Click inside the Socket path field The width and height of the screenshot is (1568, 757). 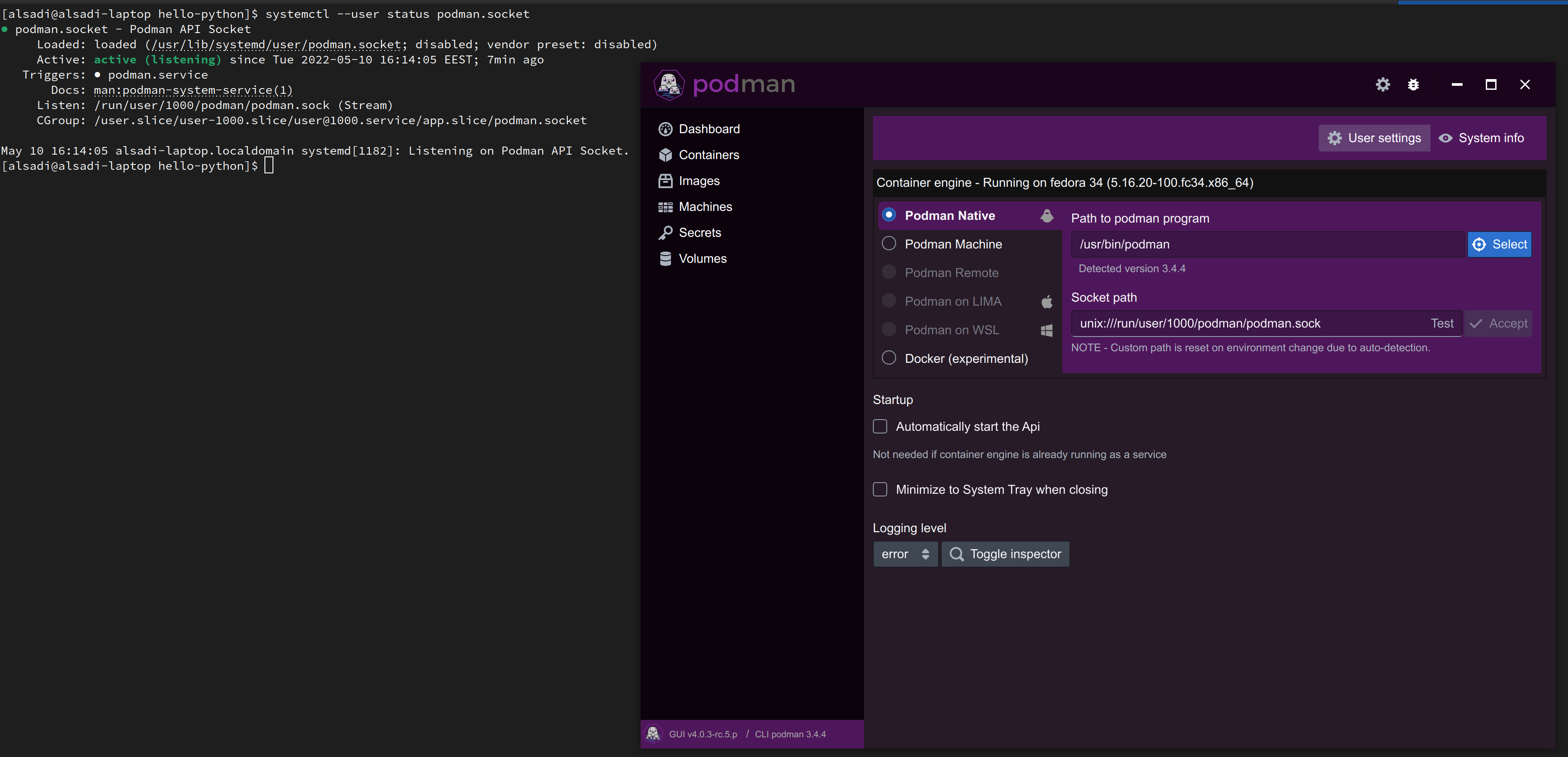pos(1217,324)
